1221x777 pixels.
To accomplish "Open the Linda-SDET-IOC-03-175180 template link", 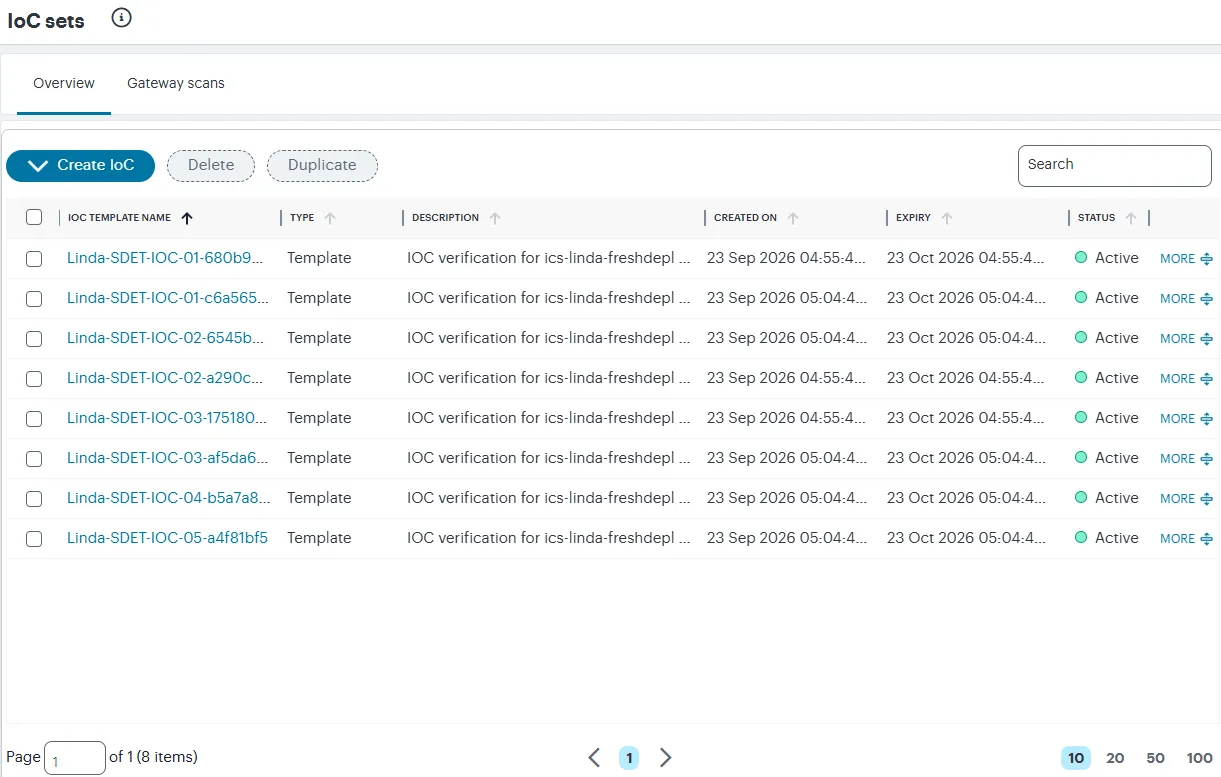I will point(166,418).
